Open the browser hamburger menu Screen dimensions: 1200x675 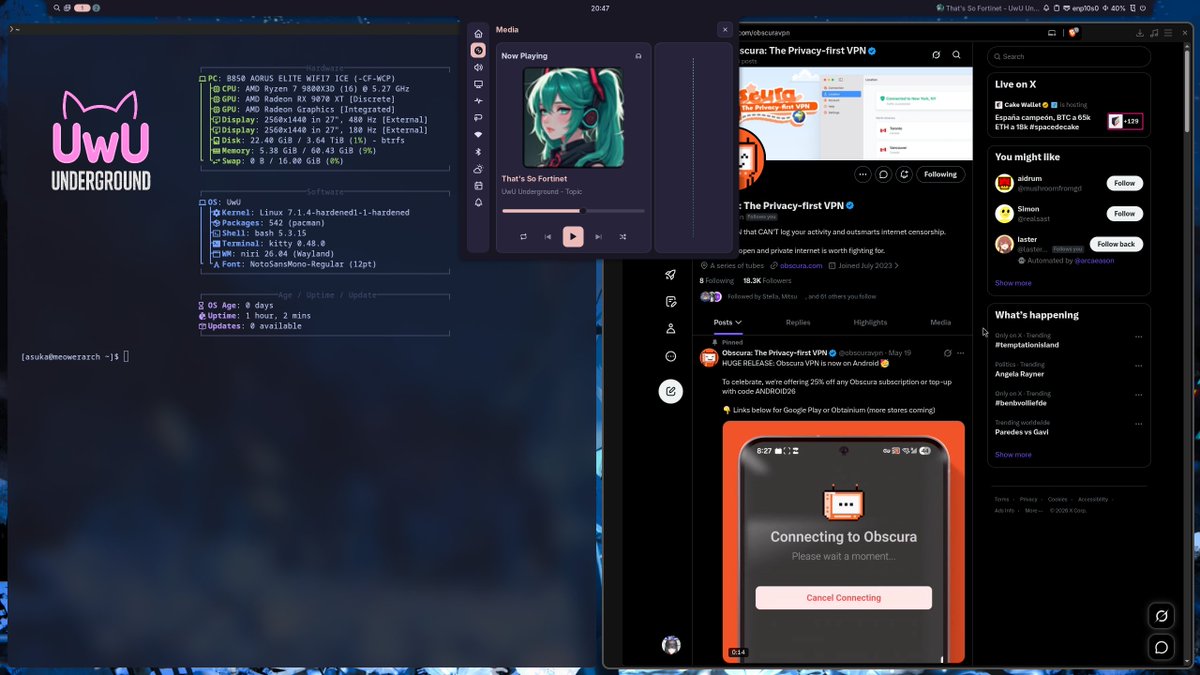[1168, 32]
